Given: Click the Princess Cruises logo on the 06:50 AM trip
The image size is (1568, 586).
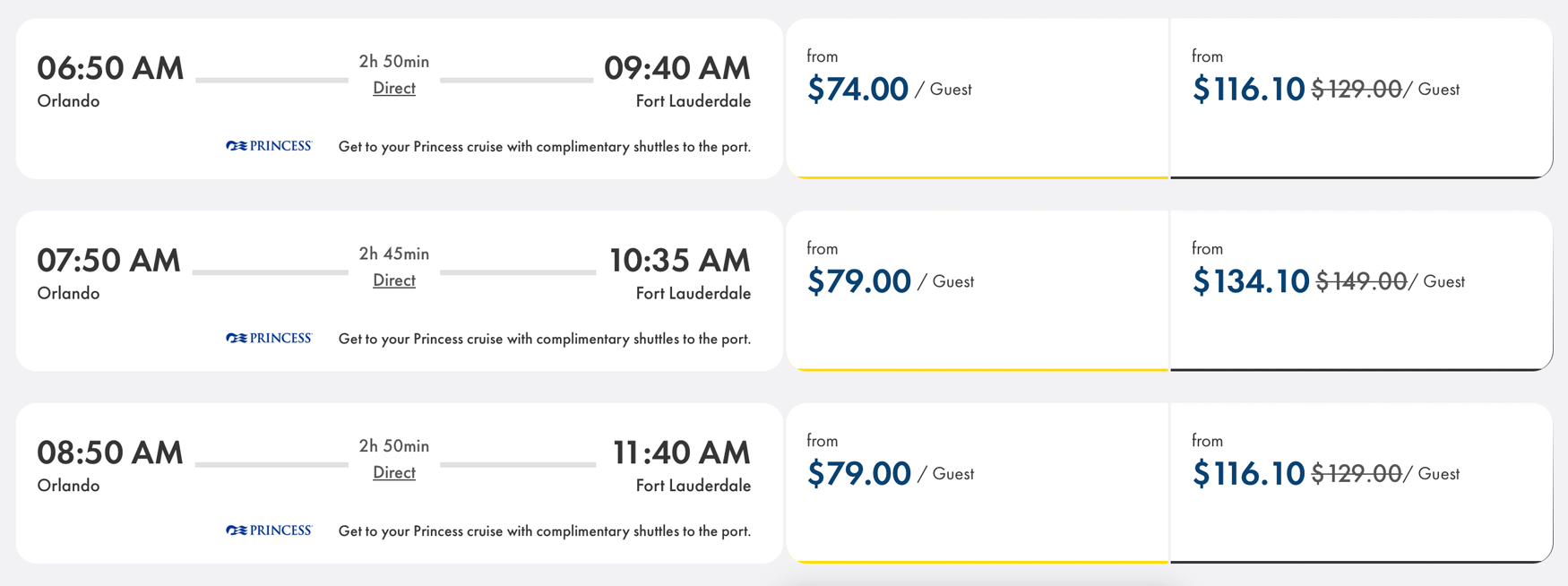Looking at the screenshot, I should 268,145.
